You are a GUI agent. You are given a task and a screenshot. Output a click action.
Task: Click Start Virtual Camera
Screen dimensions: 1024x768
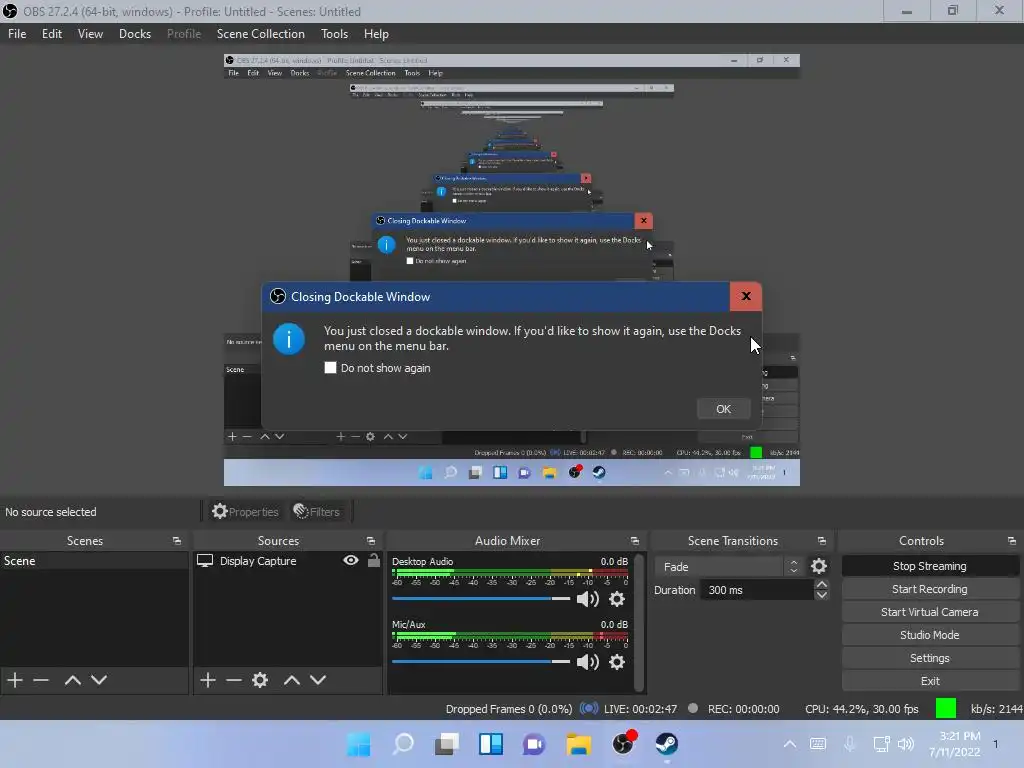tap(930, 612)
